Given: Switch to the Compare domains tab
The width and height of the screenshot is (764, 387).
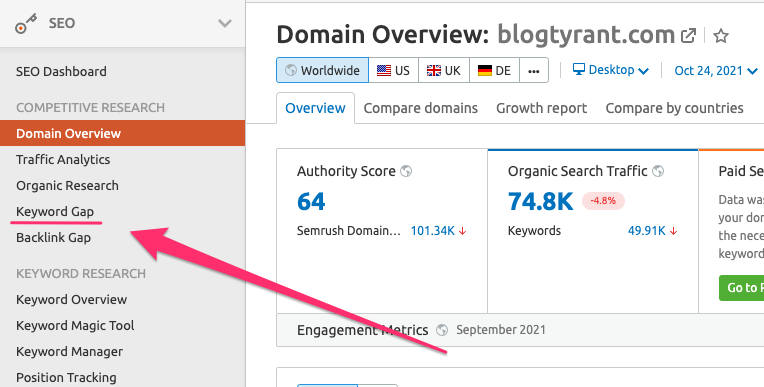Looking at the screenshot, I should tap(420, 108).
